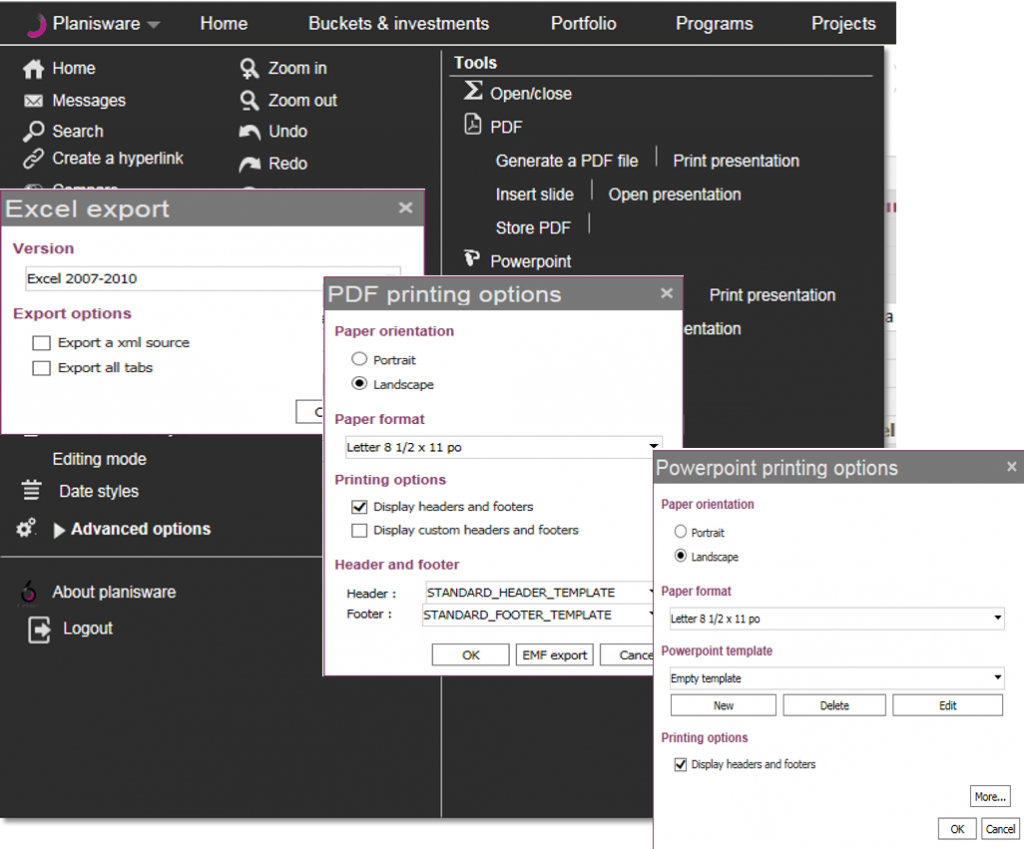Click Print presentation next to Generate PDF
Image resolution: width=1024 pixels, height=849 pixels.
point(736,161)
